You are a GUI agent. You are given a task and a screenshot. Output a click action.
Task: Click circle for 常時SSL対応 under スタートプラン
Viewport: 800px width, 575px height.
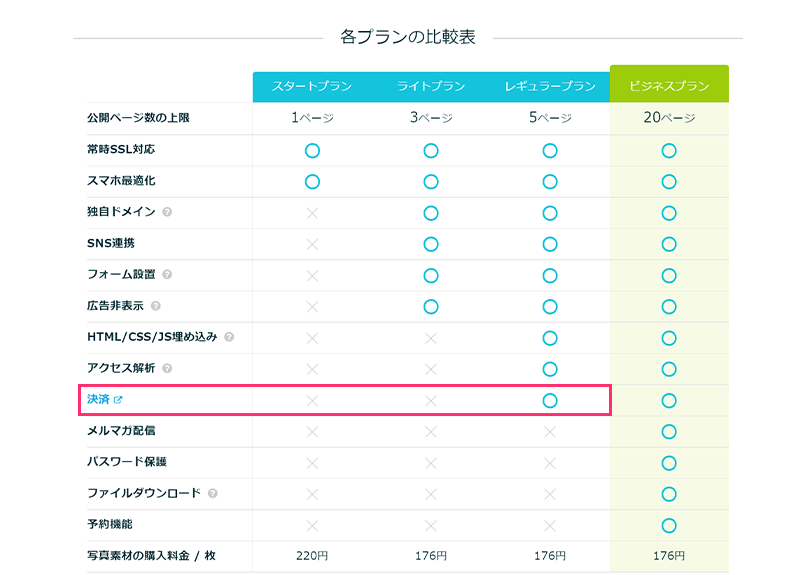(x=312, y=150)
